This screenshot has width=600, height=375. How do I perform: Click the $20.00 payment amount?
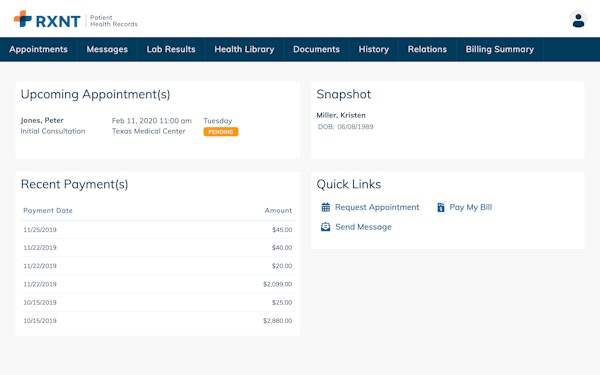point(282,266)
